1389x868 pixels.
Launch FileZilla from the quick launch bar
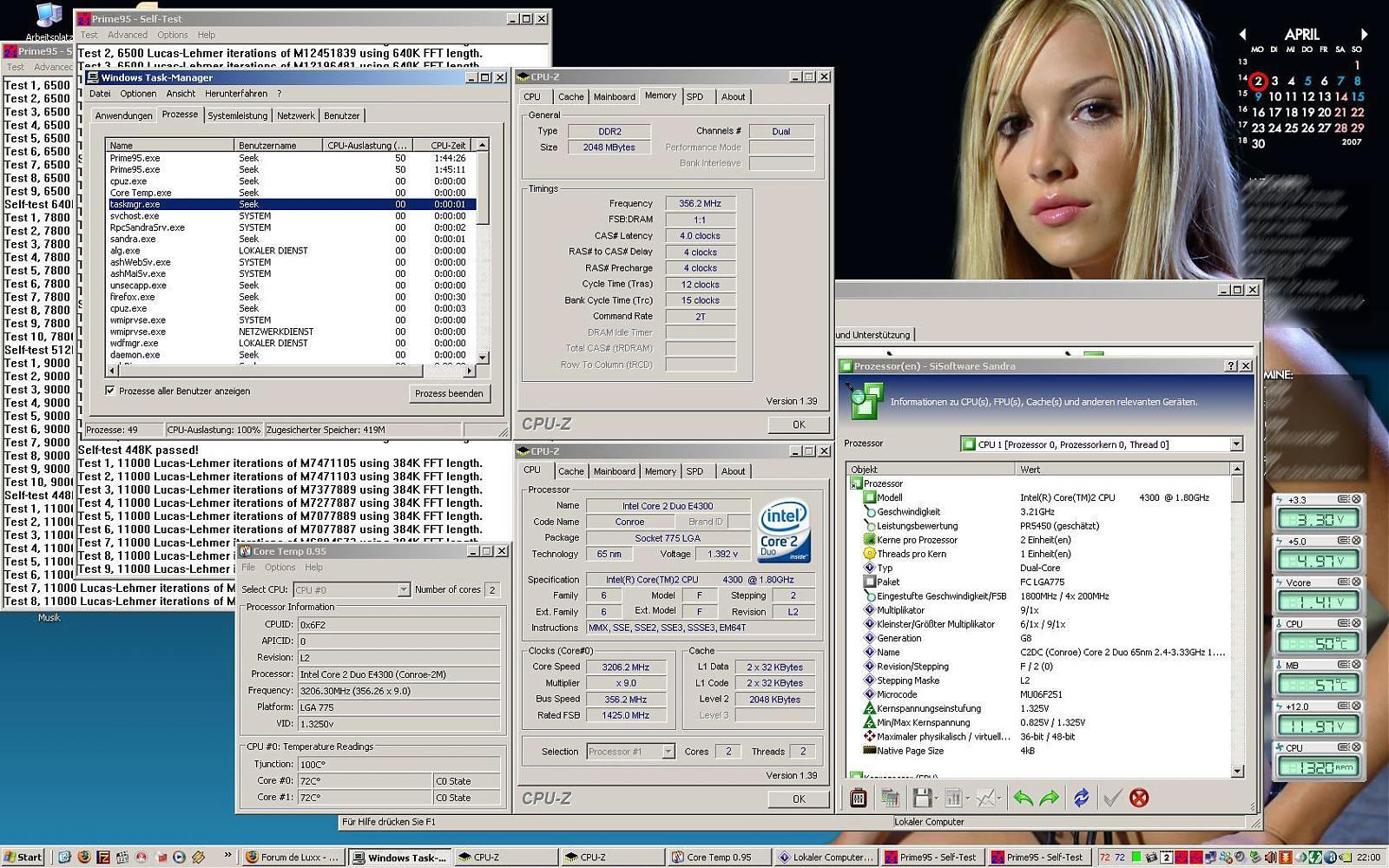coord(103,857)
